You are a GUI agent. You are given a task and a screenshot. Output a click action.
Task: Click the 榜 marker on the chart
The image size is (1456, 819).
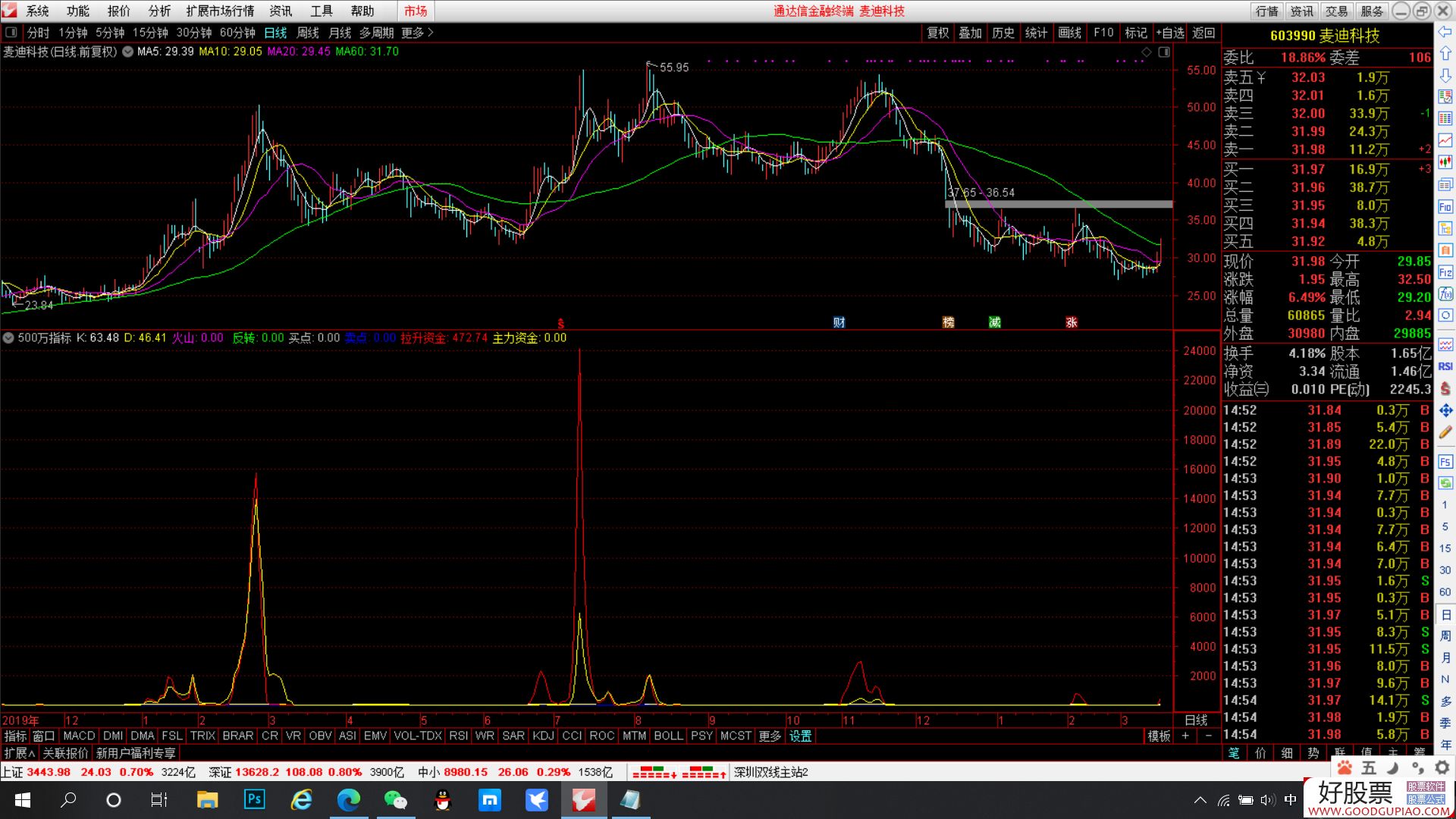point(948,322)
